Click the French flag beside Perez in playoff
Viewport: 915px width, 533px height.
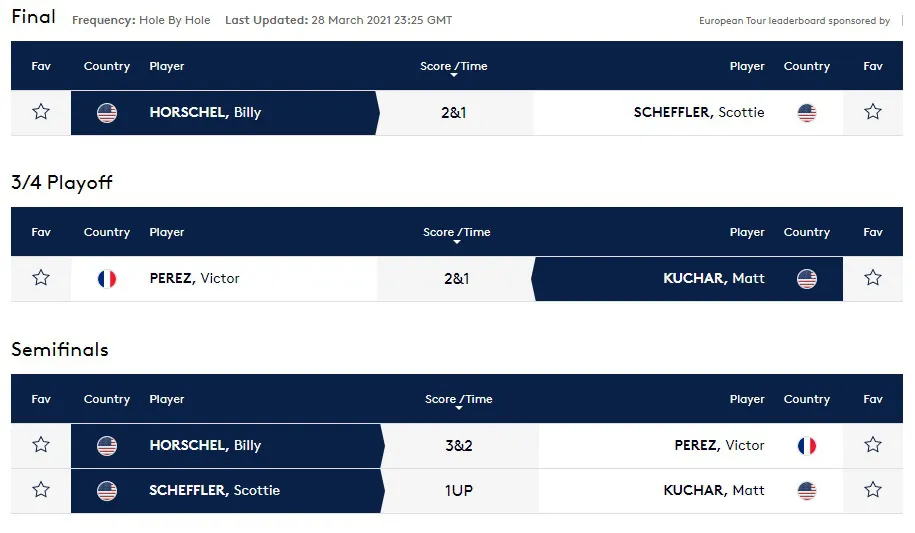tap(107, 278)
